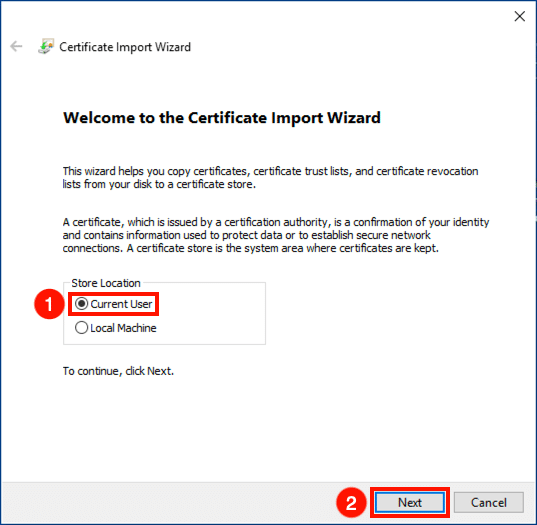Click the Store Location group label
The image size is (537, 525).
click(106, 283)
